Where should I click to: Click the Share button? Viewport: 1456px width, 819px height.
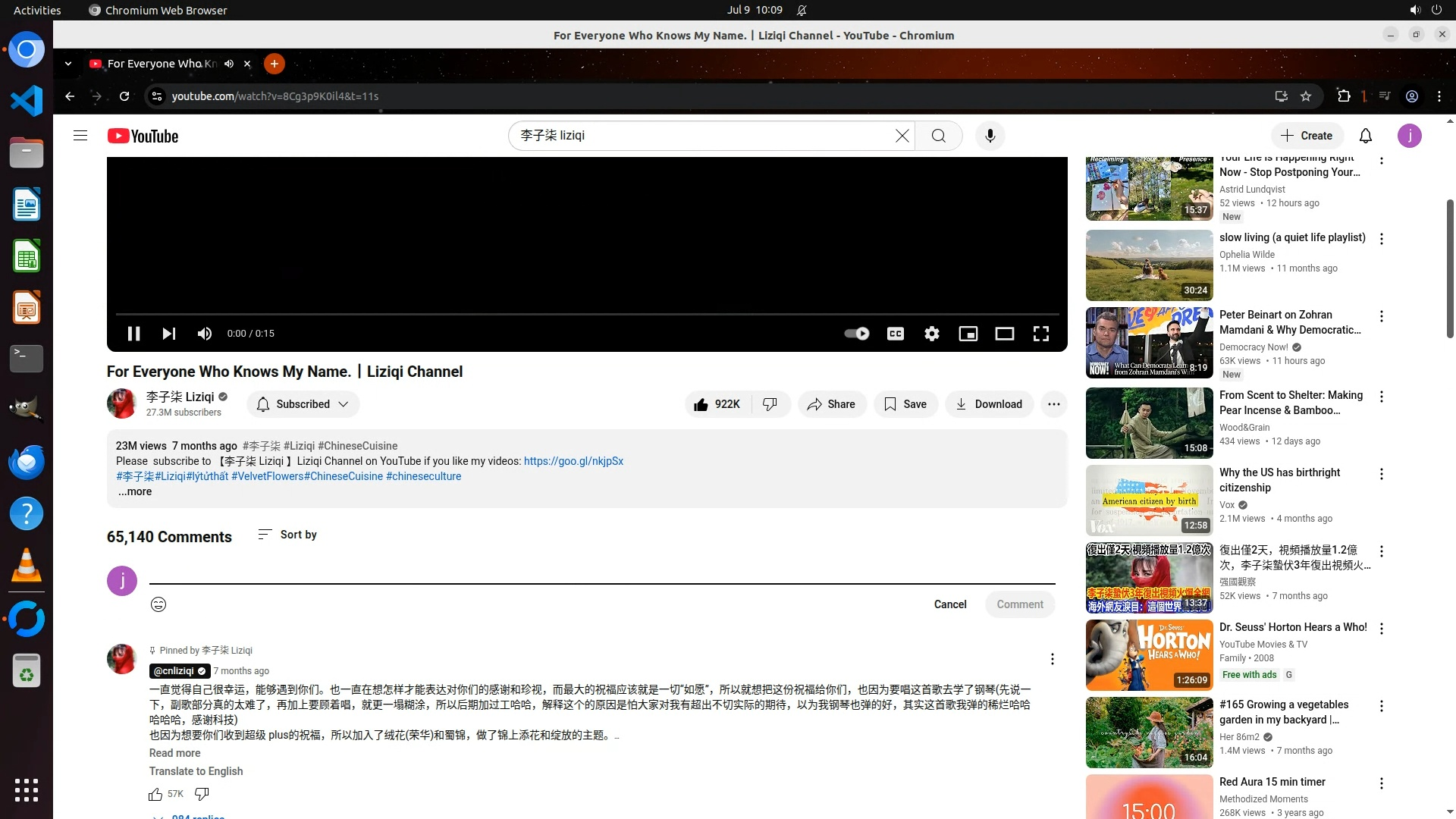tap(831, 404)
